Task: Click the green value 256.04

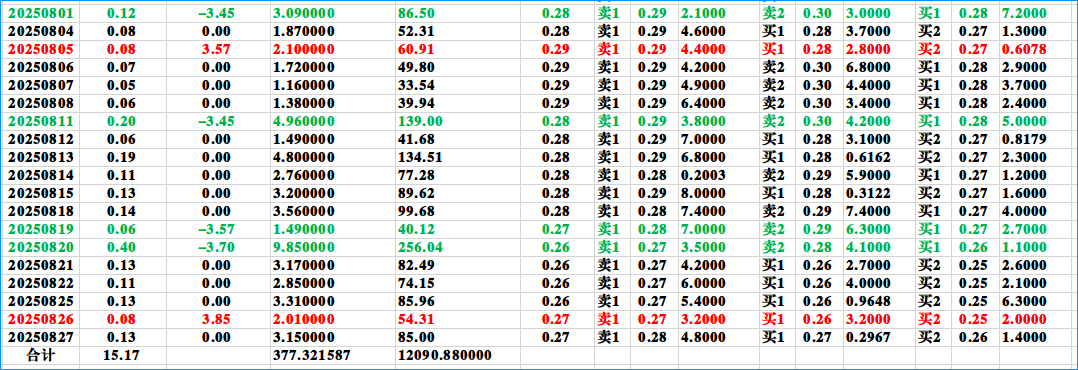Action: (x=421, y=247)
